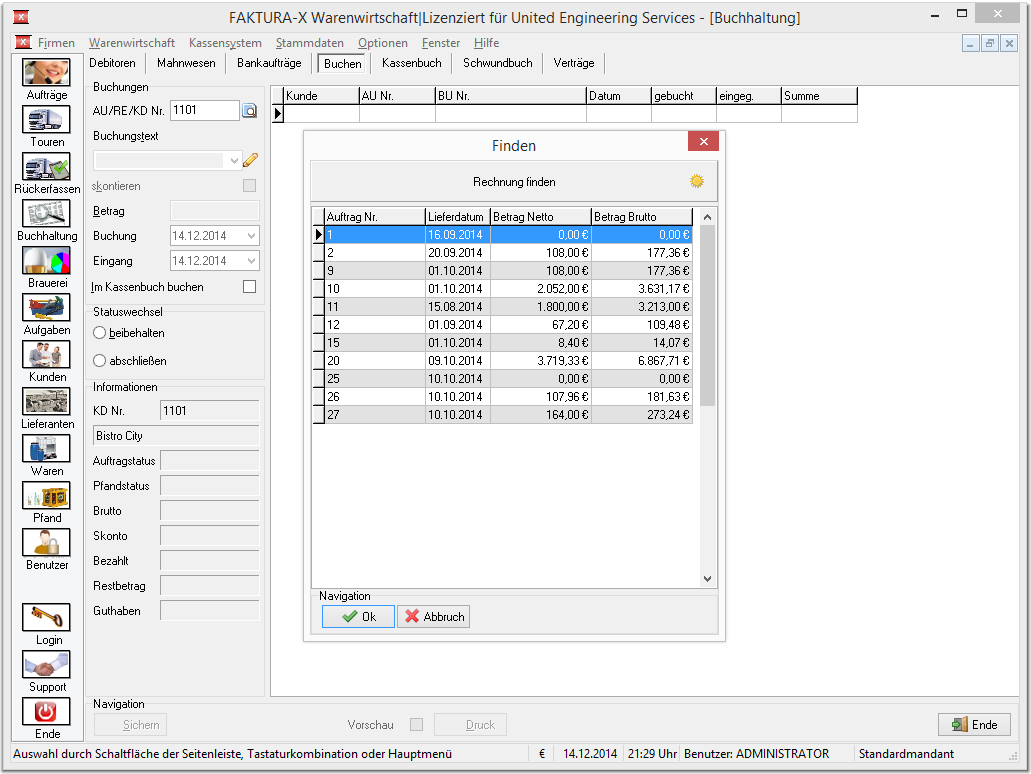Click the sun icon in Rechnung finden header

pos(697,181)
